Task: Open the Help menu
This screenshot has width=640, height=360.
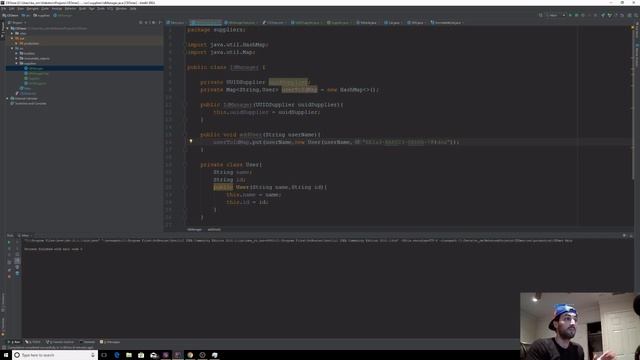Action: (133, 9)
